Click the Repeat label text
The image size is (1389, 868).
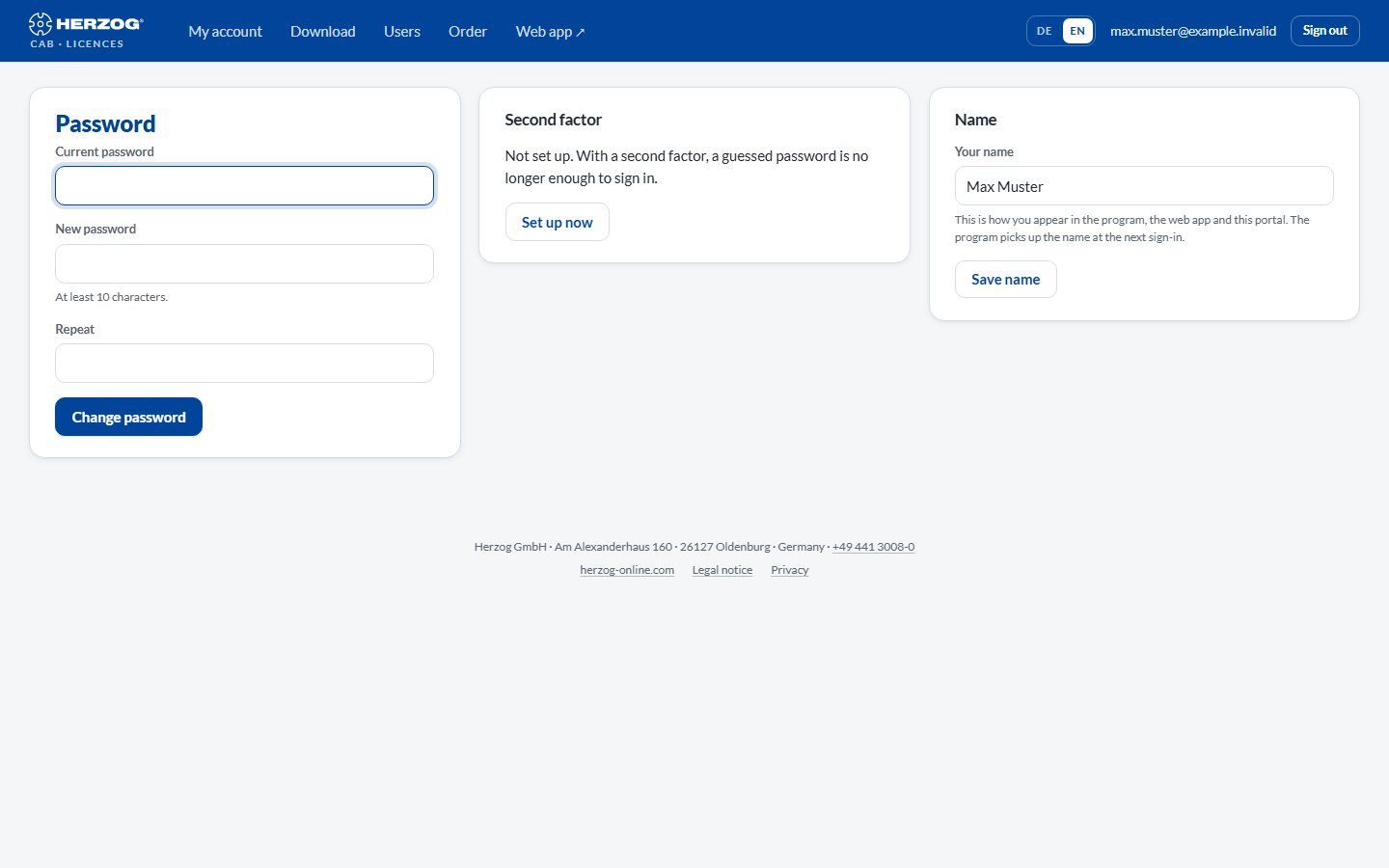click(x=74, y=329)
